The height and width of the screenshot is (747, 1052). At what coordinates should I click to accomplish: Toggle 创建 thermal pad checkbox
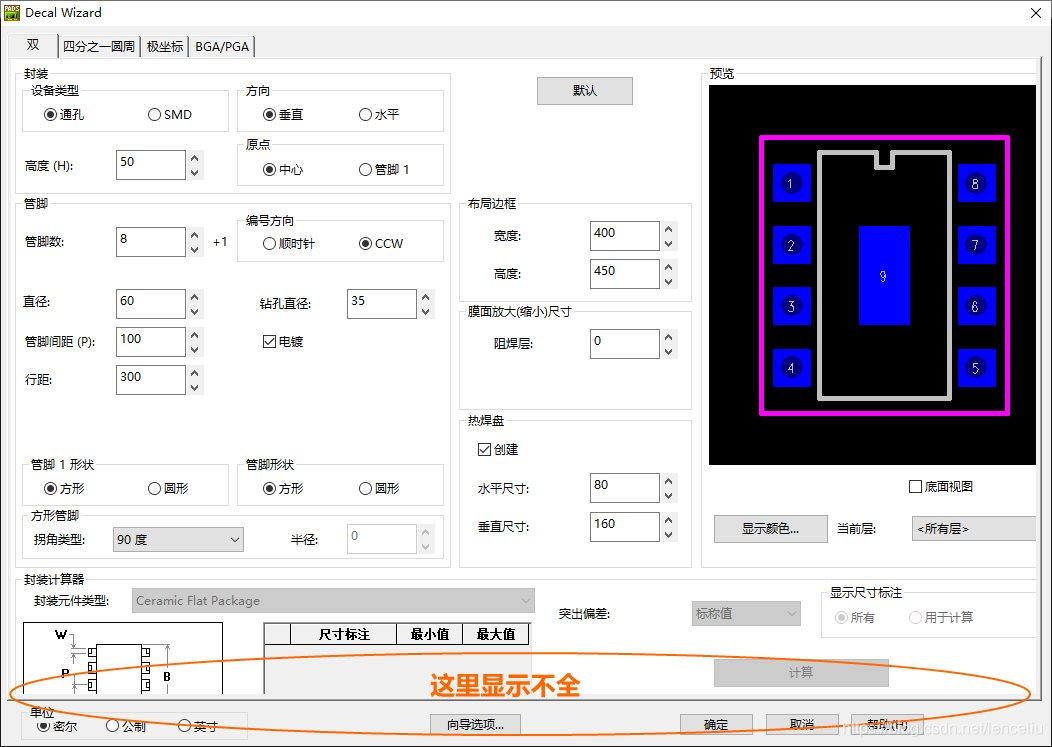[484, 450]
